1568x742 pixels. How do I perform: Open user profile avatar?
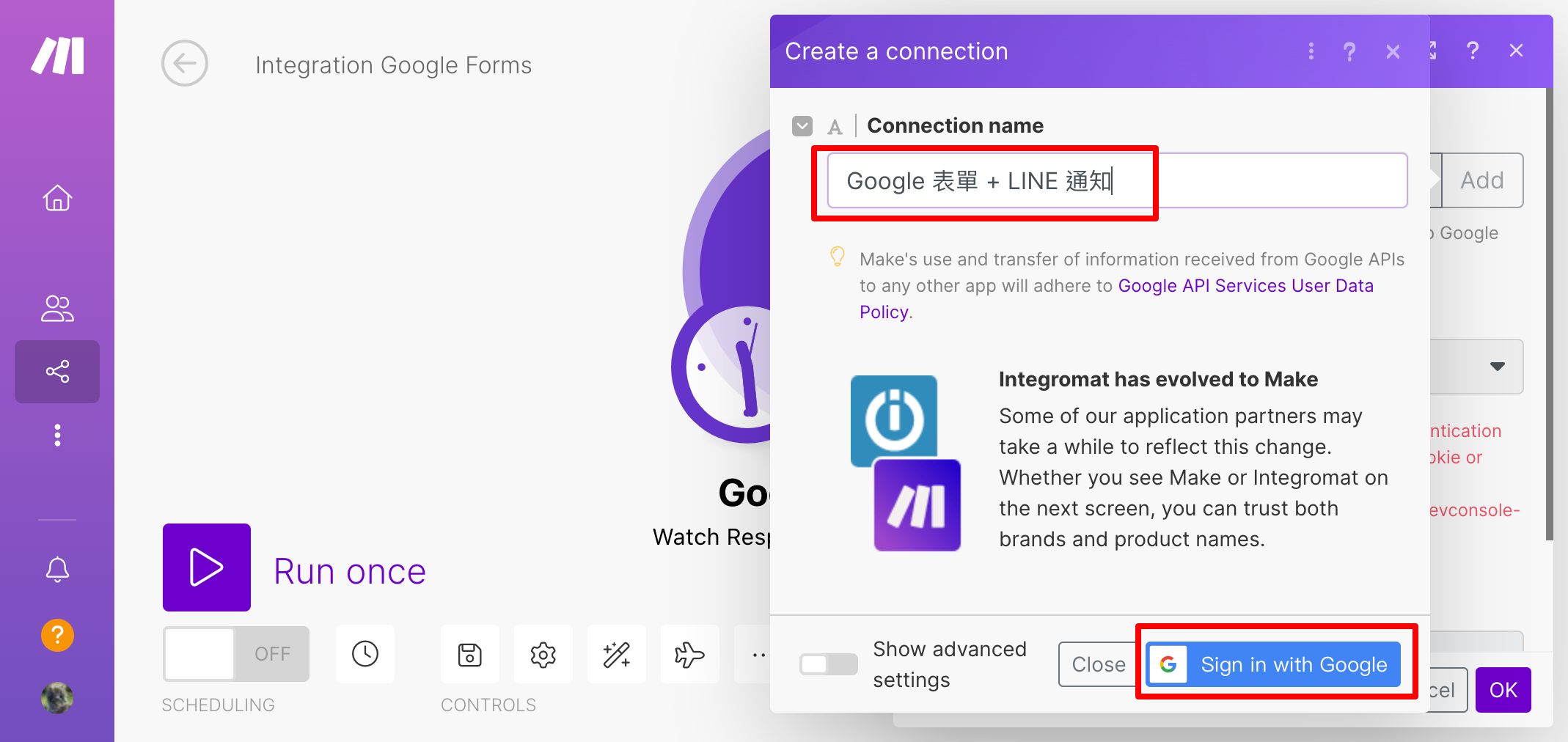tap(57, 697)
